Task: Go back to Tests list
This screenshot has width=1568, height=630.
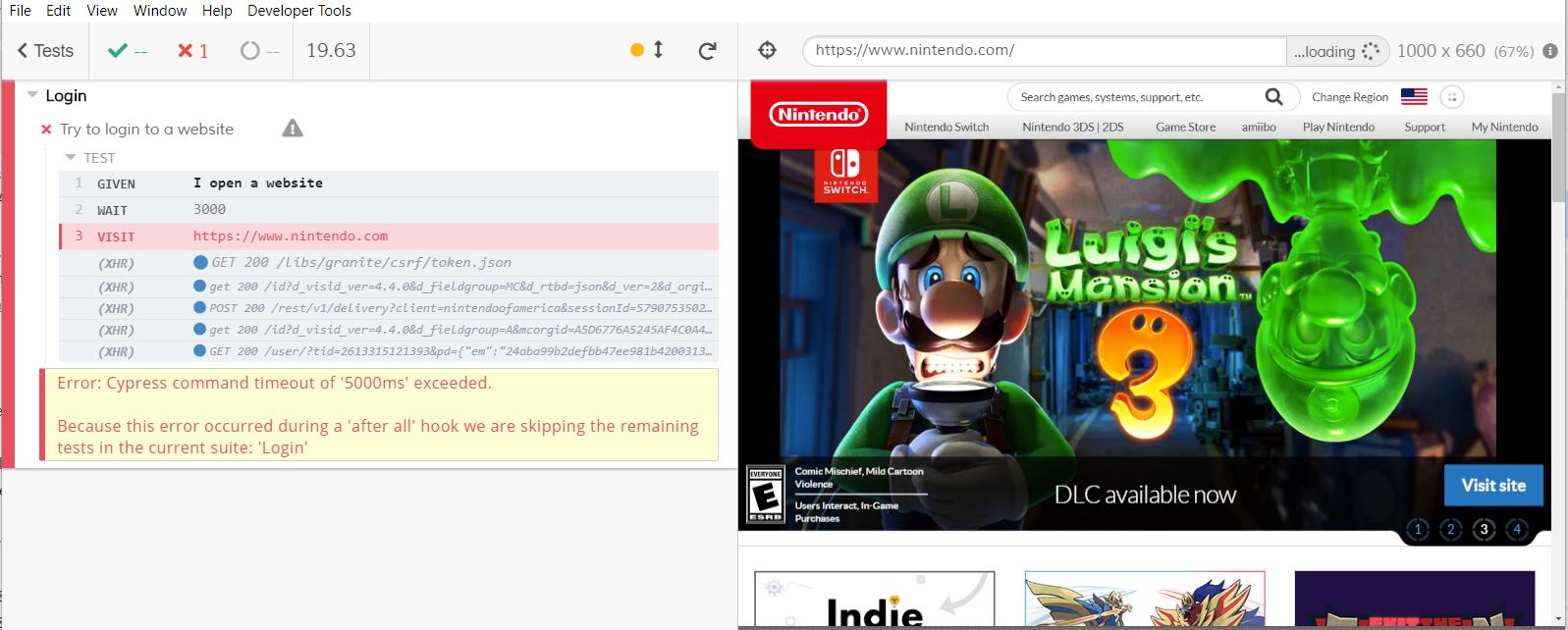Action: click(x=45, y=51)
